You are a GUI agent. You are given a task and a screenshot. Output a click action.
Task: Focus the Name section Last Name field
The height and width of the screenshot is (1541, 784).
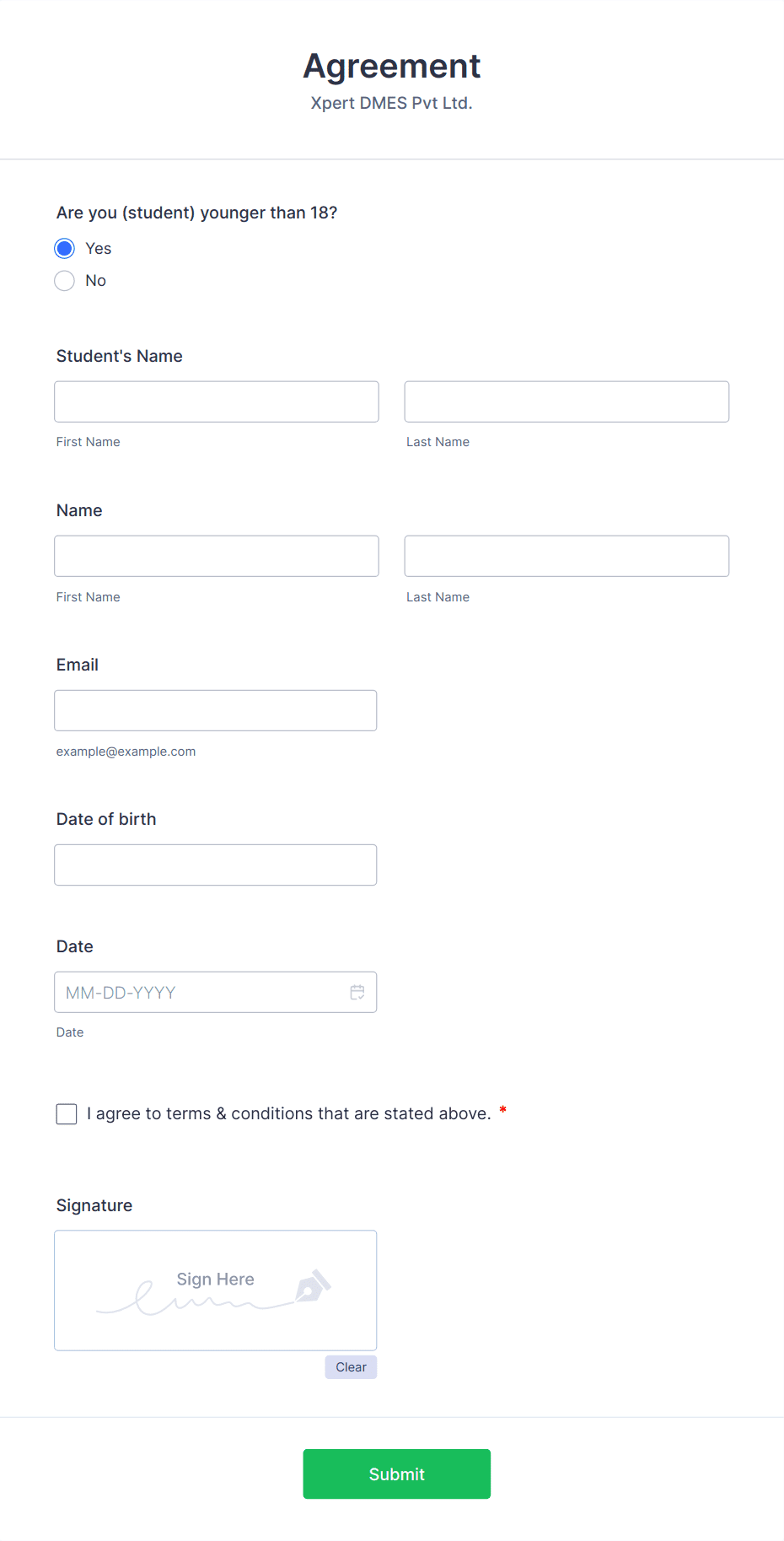[x=567, y=556]
